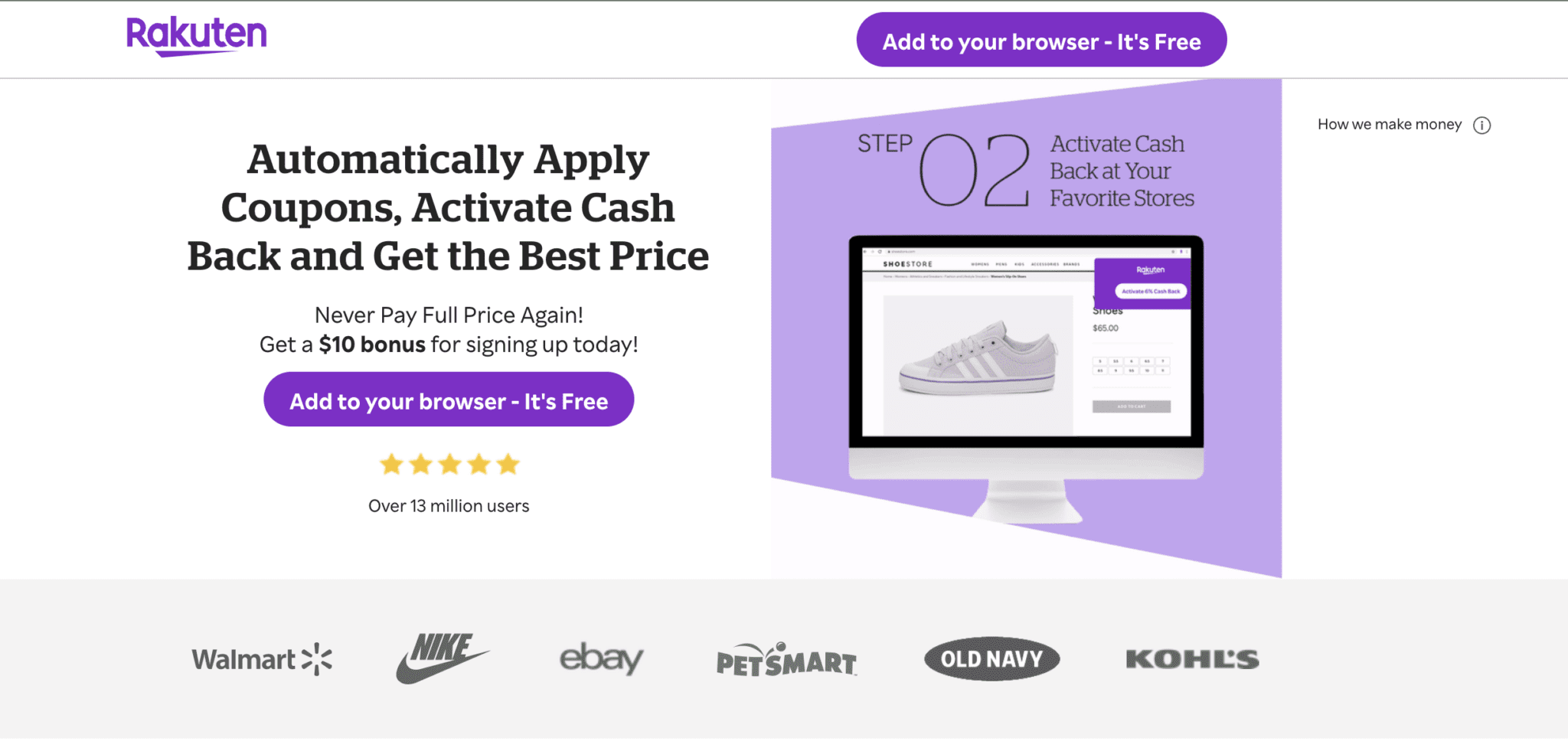The image size is (1568, 741).
Task: Select the eBay logo
Action: coord(601,658)
